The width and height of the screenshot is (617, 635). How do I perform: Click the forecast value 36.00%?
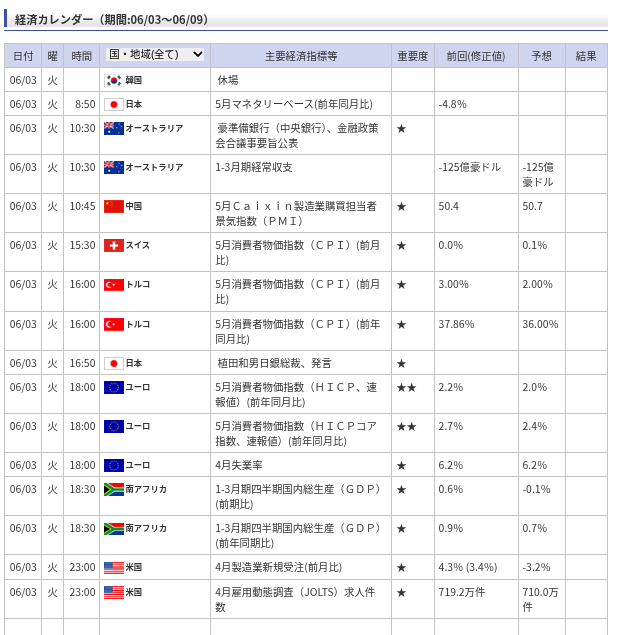[x=540, y=324]
